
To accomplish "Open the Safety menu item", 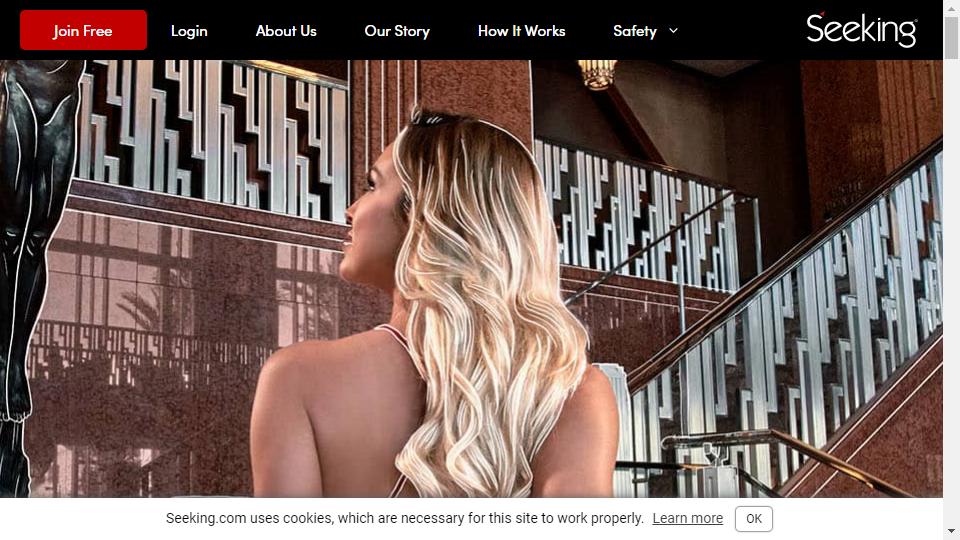I will coord(635,31).
